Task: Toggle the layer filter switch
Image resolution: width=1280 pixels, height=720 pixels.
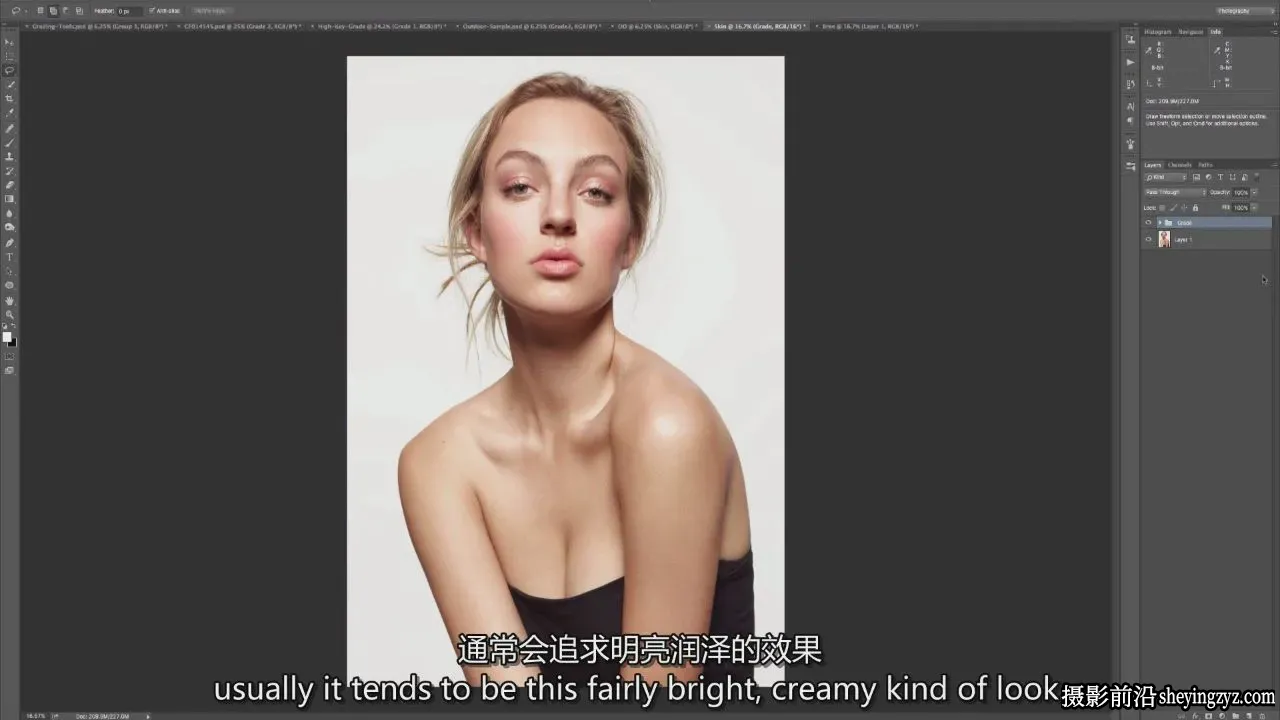Action: pyautogui.click(x=1257, y=177)
